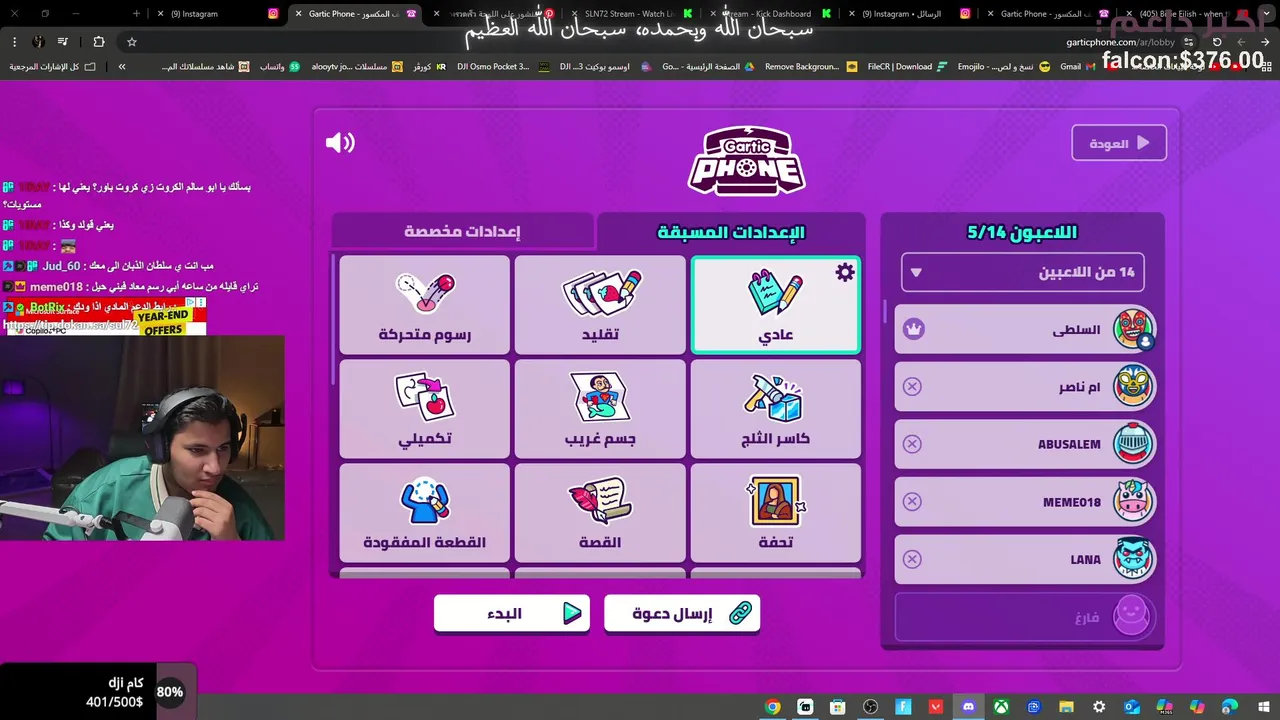Close the active Gartic Phone tab

click(298, 14)
